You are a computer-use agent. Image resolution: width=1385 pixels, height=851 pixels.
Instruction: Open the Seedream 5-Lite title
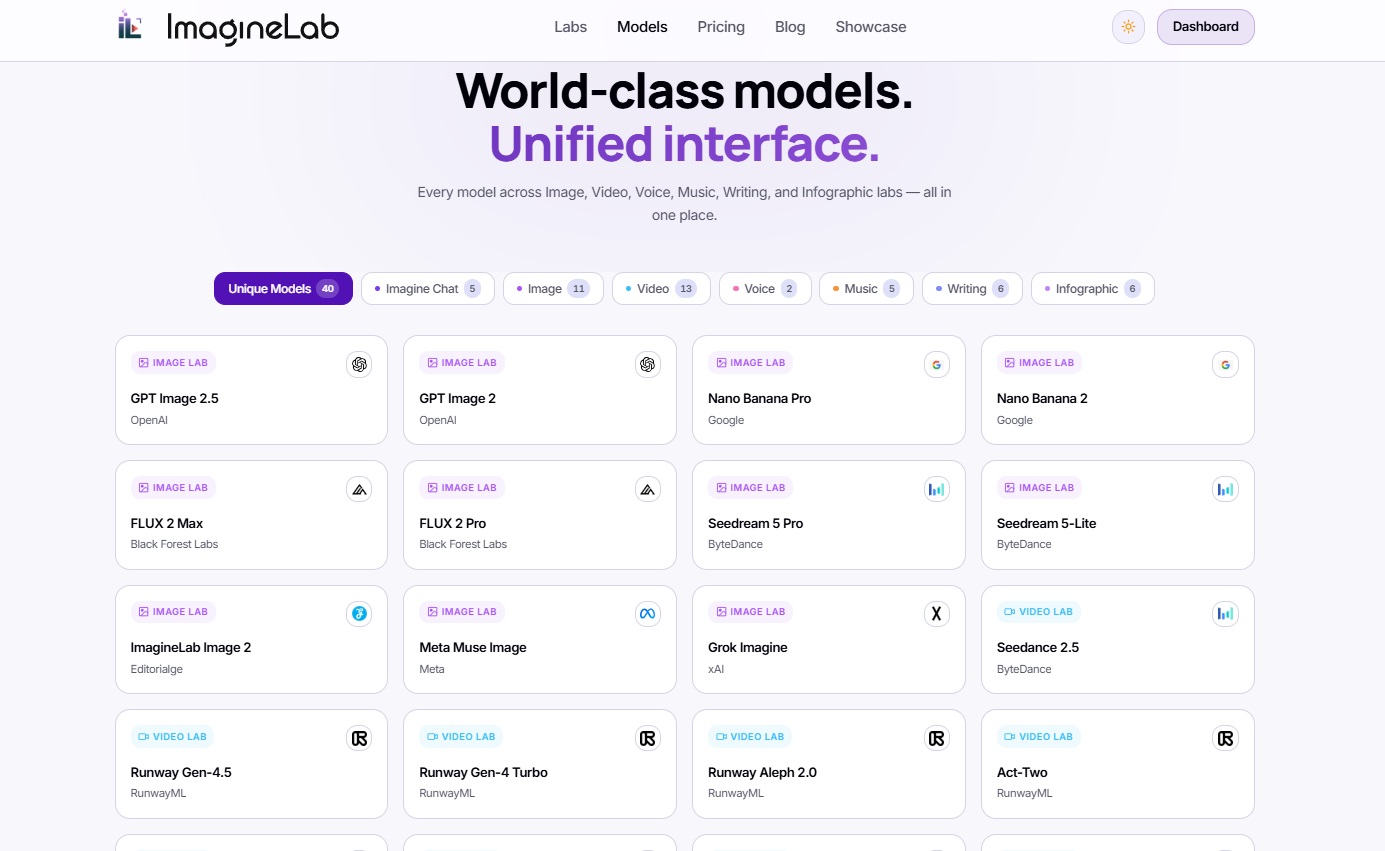pyautogui.click(x=1046, y=523)
